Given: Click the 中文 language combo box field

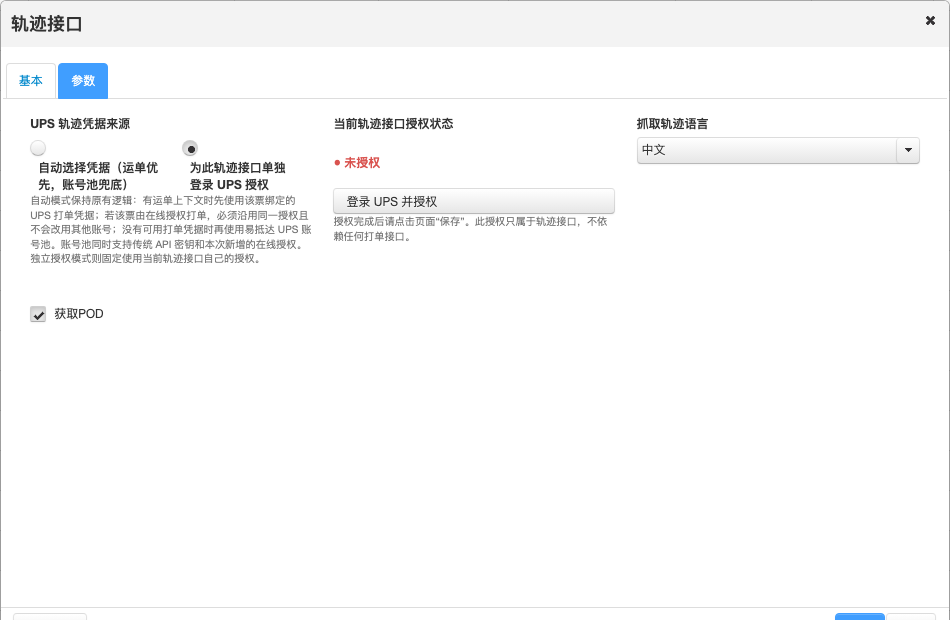Looking at the screenshot, I should [778, 150].
